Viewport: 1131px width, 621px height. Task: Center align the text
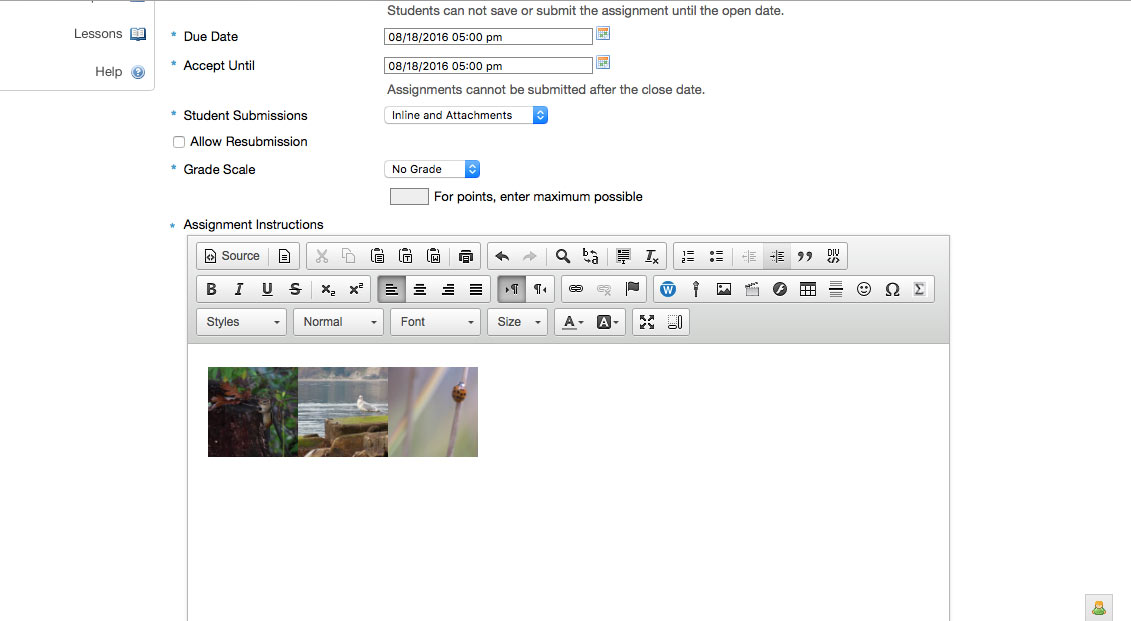[x=420, y=289]
